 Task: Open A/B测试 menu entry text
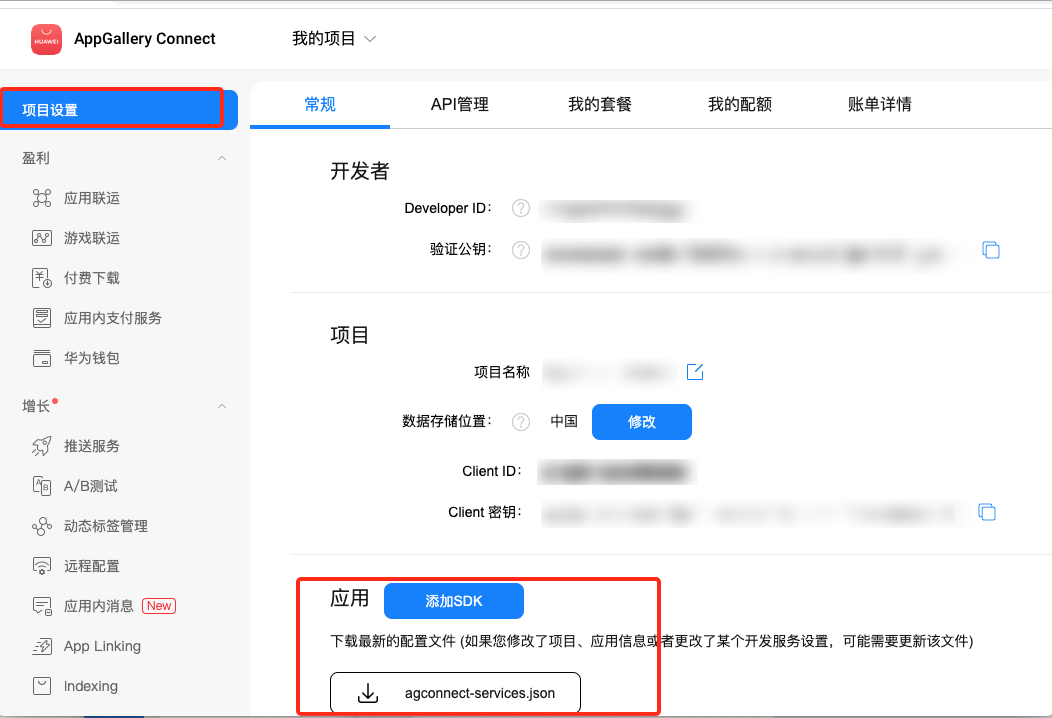[x=91, y=486]
